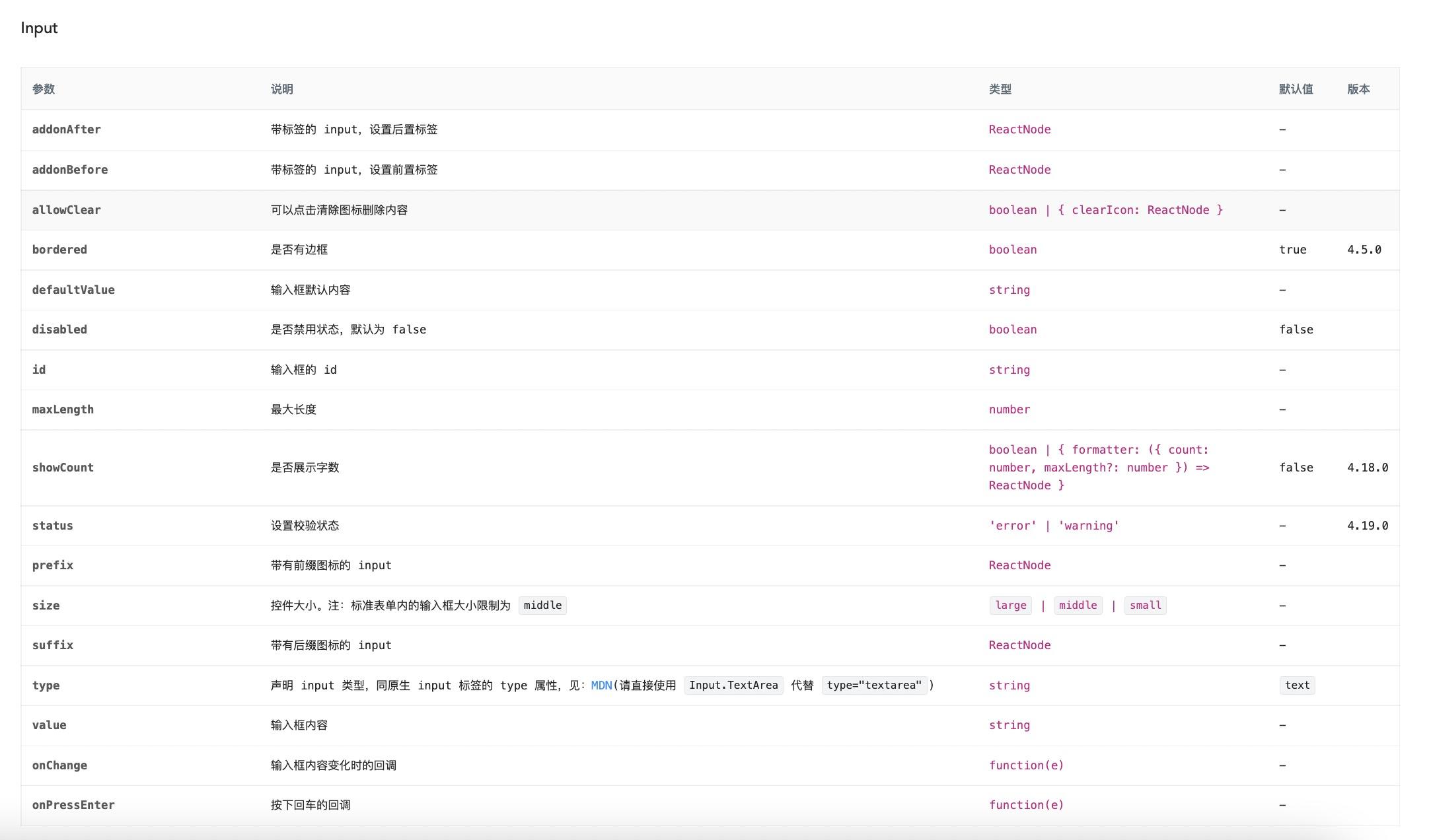Viewport: 1431px width, 840px height.
Task: Click the addonAfter parameter name
Action: [66, 129]
